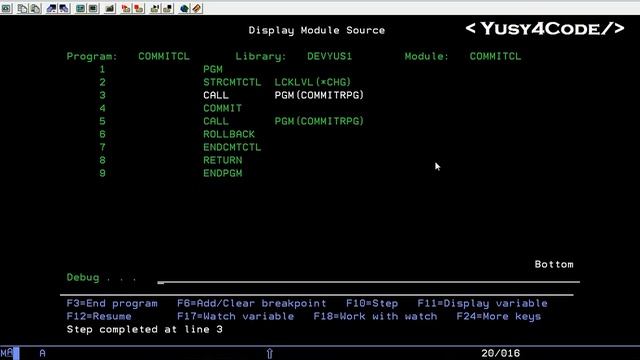
Task: Click the Paste clipboard toolbar icon
Action: 36,8
